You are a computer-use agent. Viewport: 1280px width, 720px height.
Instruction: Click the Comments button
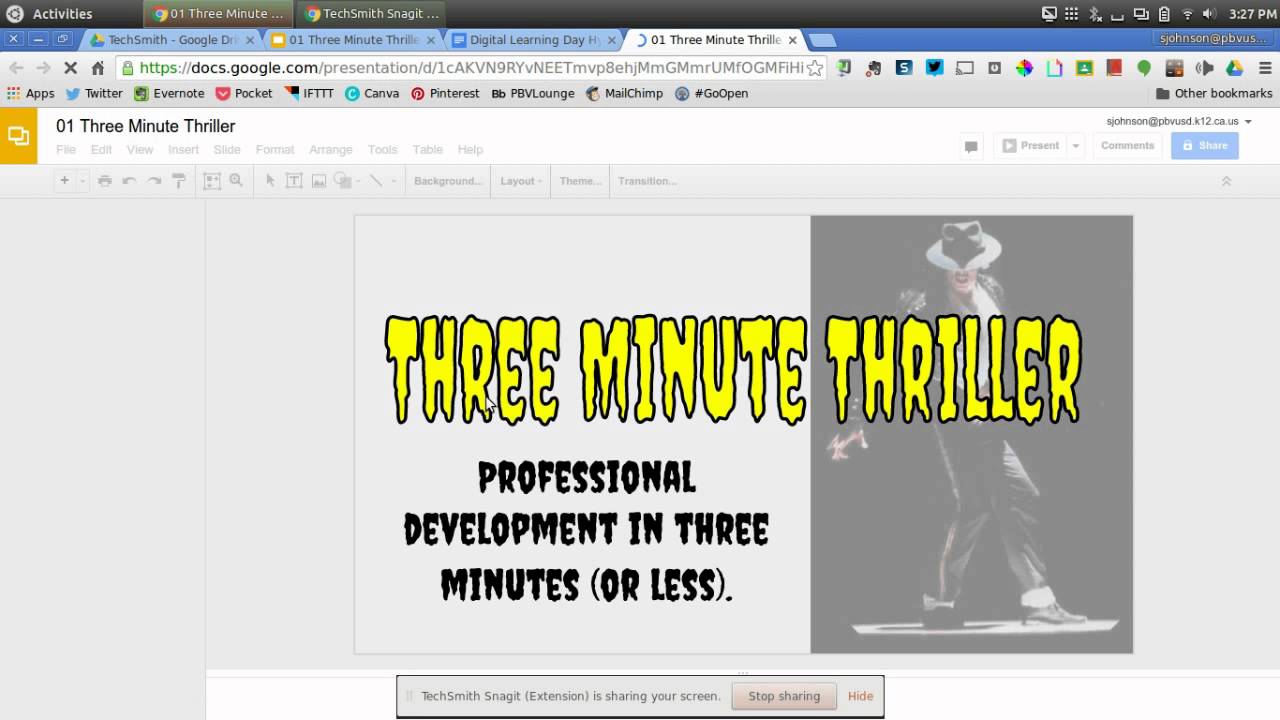pos(1127,146)
